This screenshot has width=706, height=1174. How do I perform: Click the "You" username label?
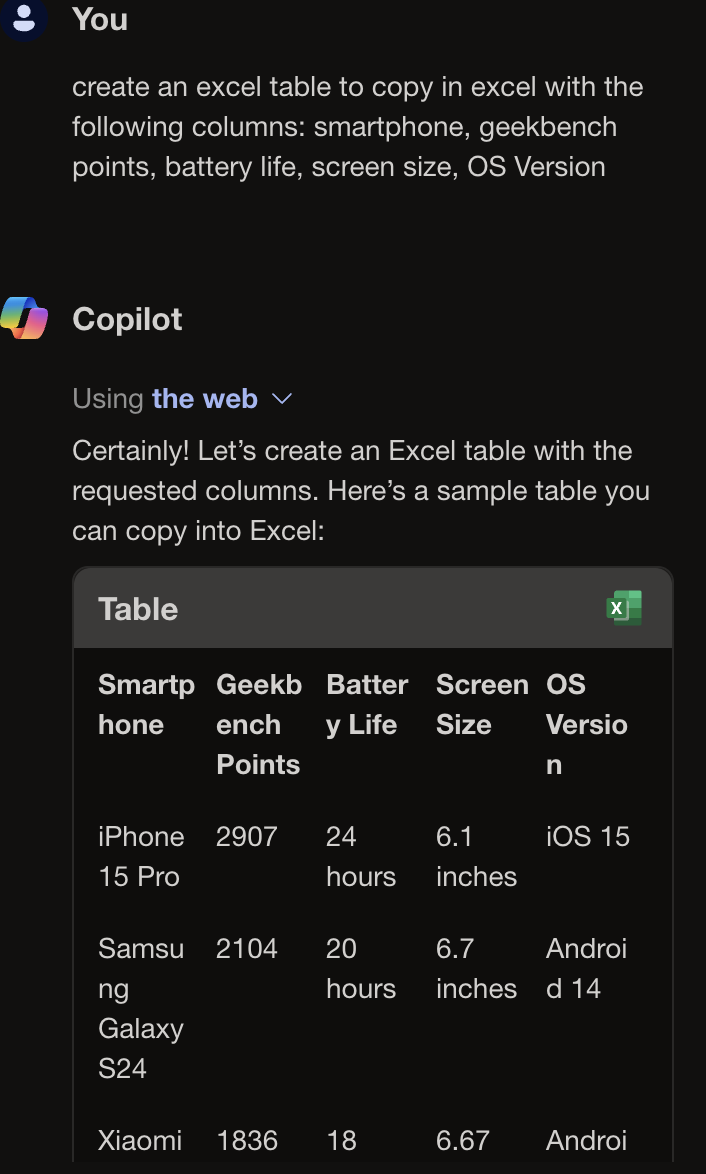[x=99, y=19]
